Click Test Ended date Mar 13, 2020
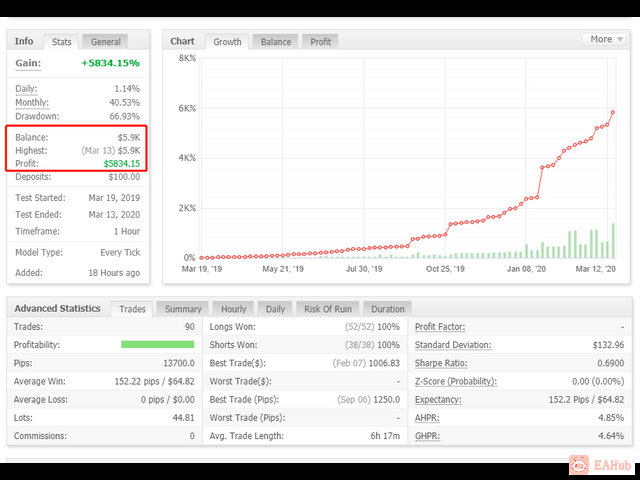Image resolution: width=640 pixels, height=480 pixels. click(114, 215)
